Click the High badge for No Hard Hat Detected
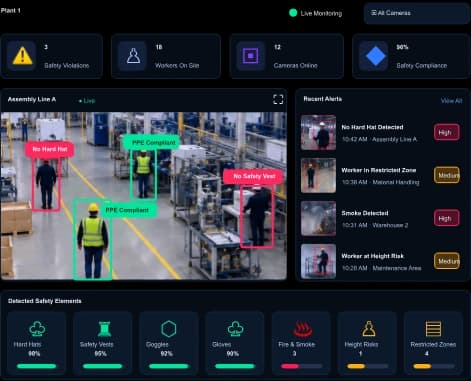This screenshot has width=471, height=381. (446, 132)
